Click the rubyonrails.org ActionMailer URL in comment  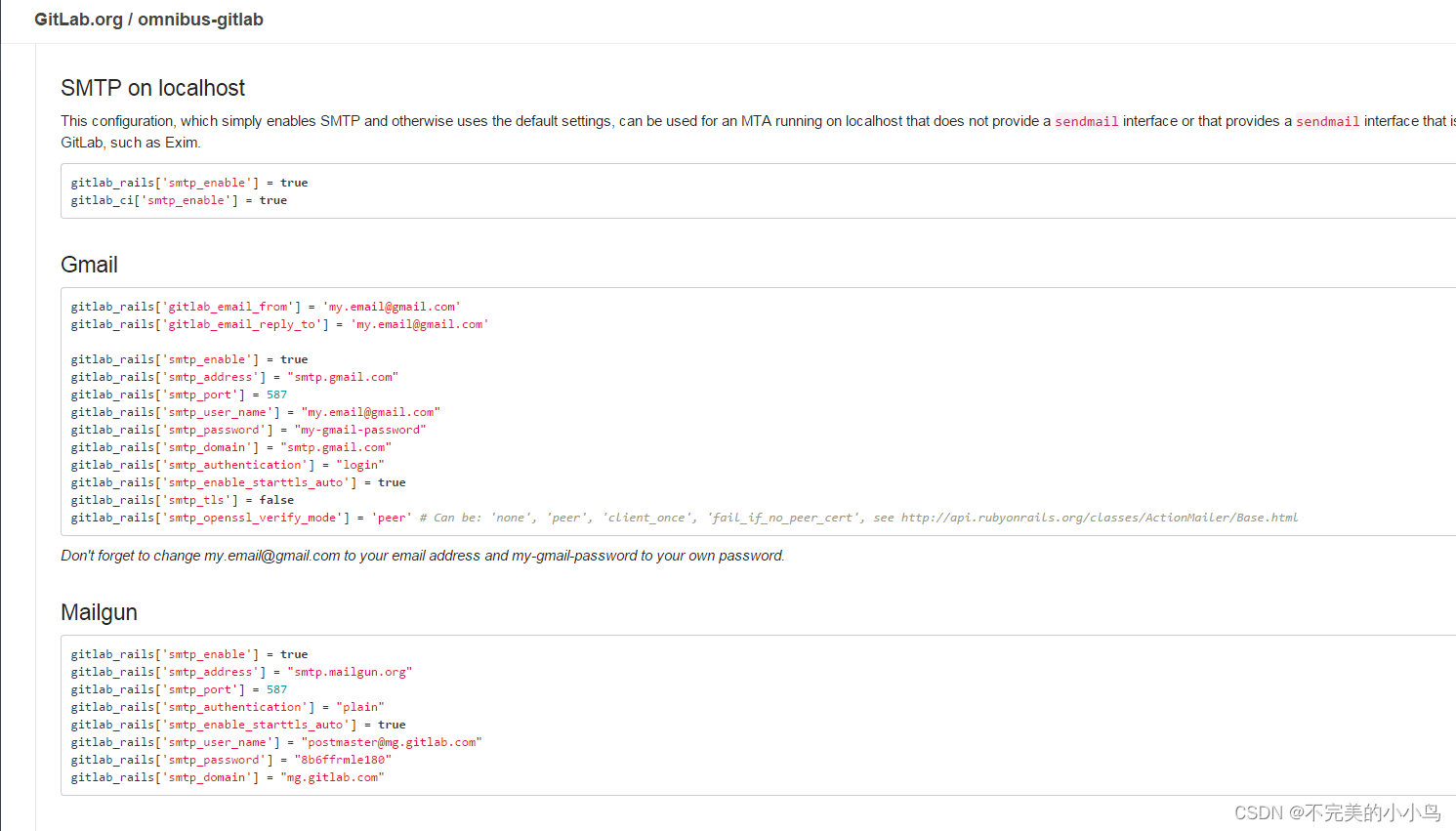pos(1099,518)
